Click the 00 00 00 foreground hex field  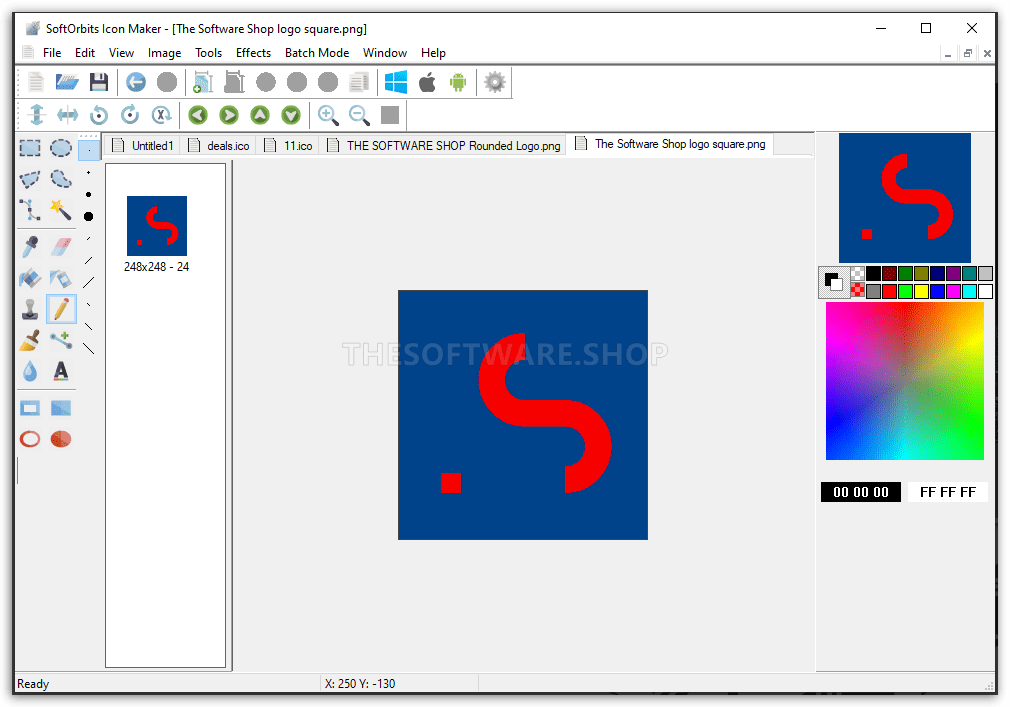point(861,492)
